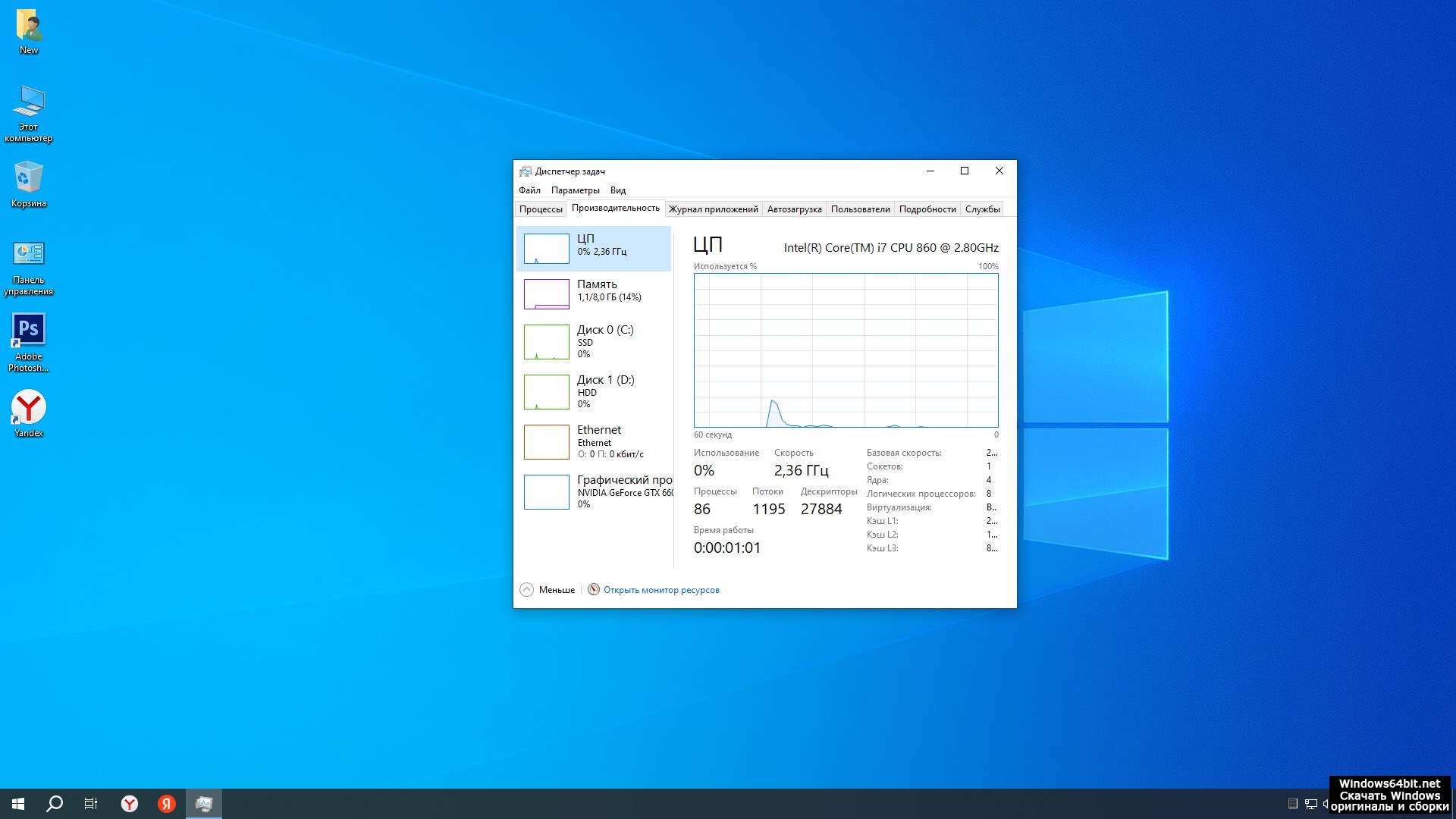Open the Вид menu
This screenshot has width=1456, height=819.
coord(617,190)
